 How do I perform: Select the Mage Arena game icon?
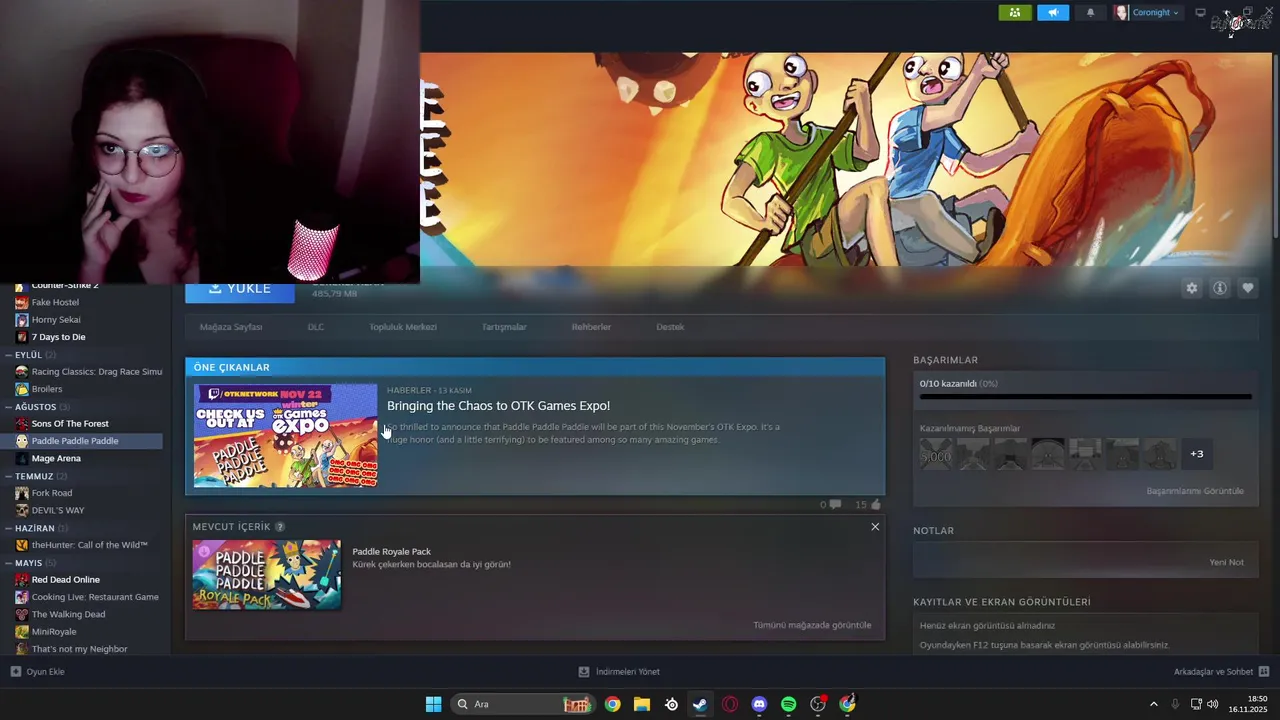[22, 458]
